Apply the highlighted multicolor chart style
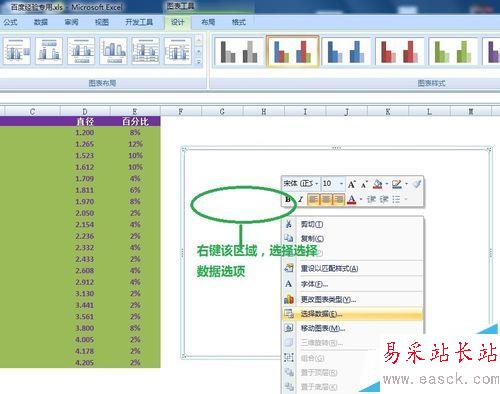 (292, 52)
